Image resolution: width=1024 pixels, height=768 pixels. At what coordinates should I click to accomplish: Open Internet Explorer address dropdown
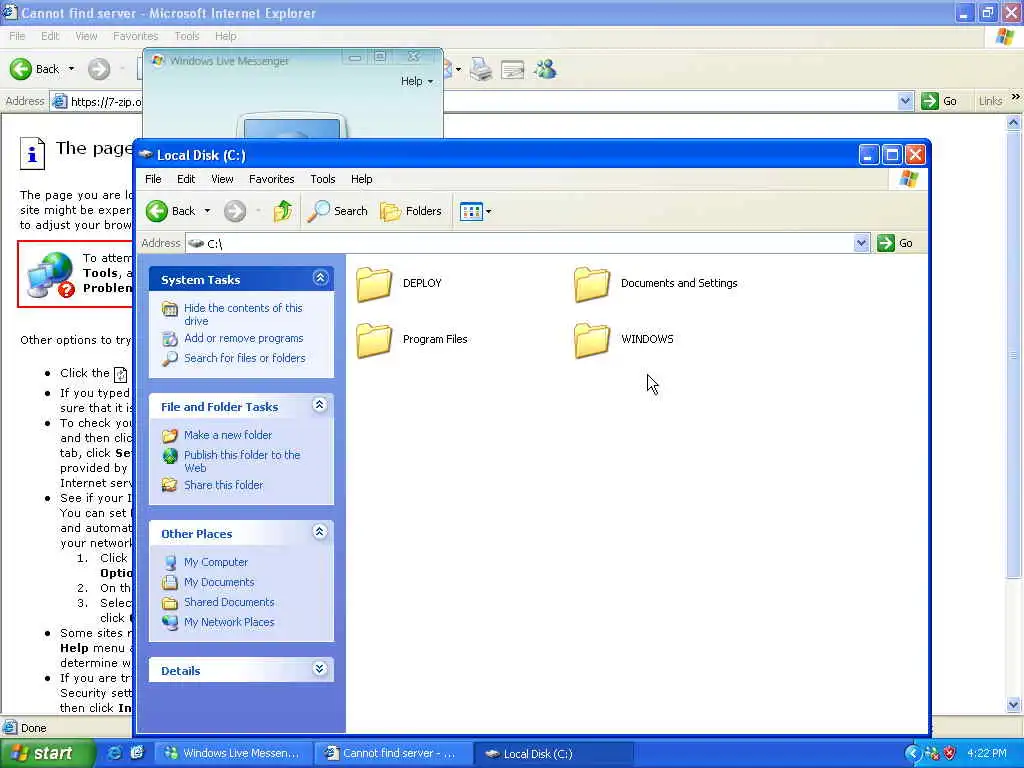(x=904, y=101)
